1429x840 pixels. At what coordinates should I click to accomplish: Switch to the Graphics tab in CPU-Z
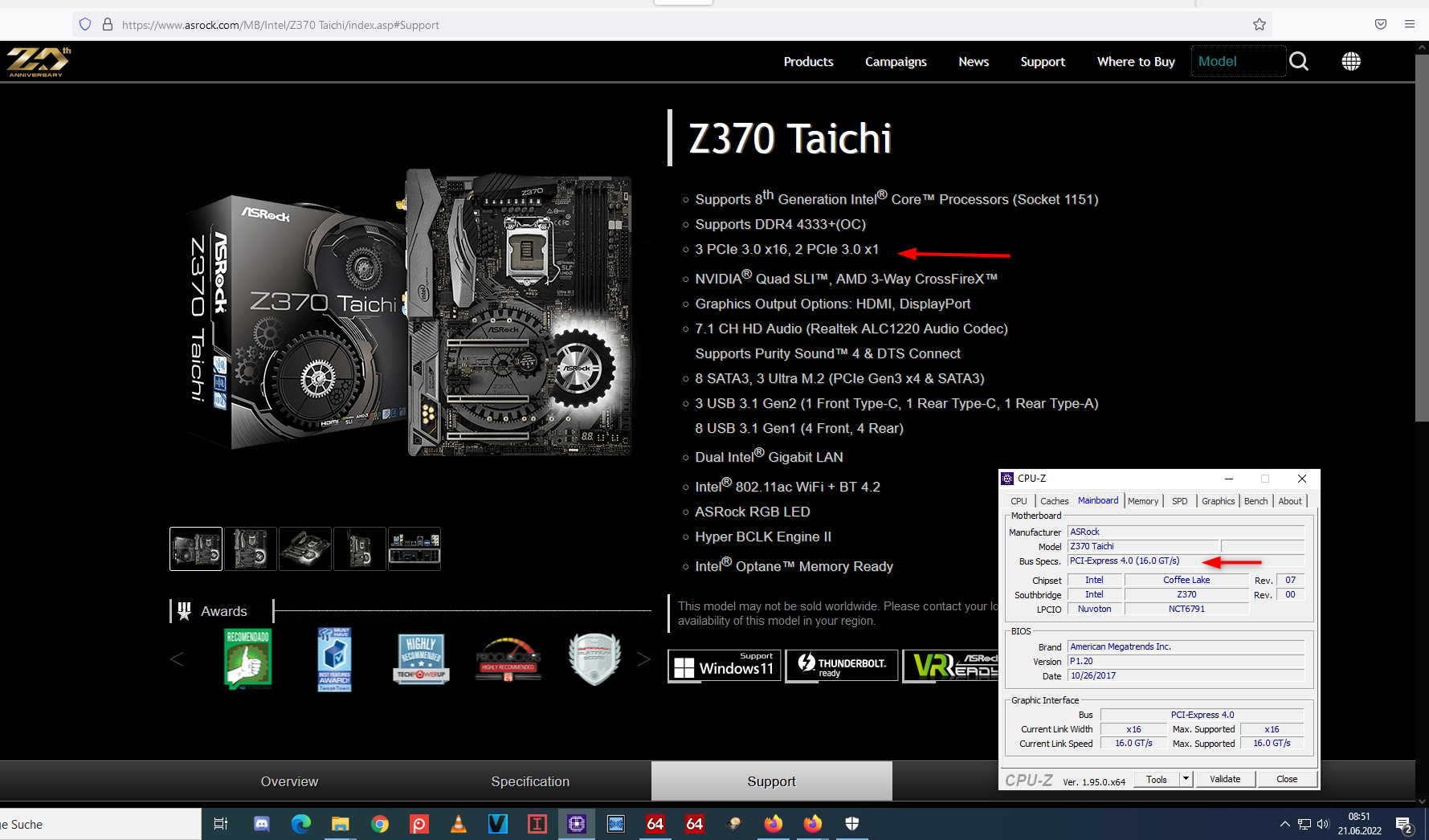(x=1218, y=501)
